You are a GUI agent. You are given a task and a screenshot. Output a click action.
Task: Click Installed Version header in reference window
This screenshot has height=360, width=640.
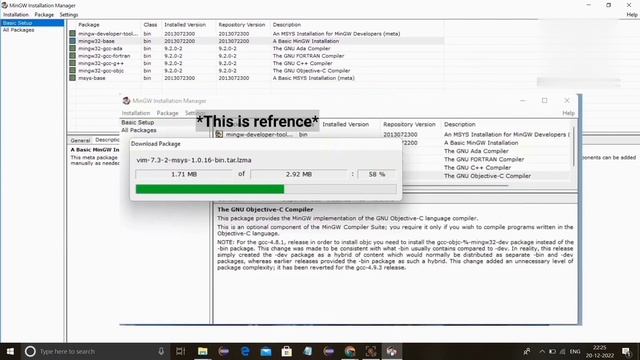[x=346, y=124]
